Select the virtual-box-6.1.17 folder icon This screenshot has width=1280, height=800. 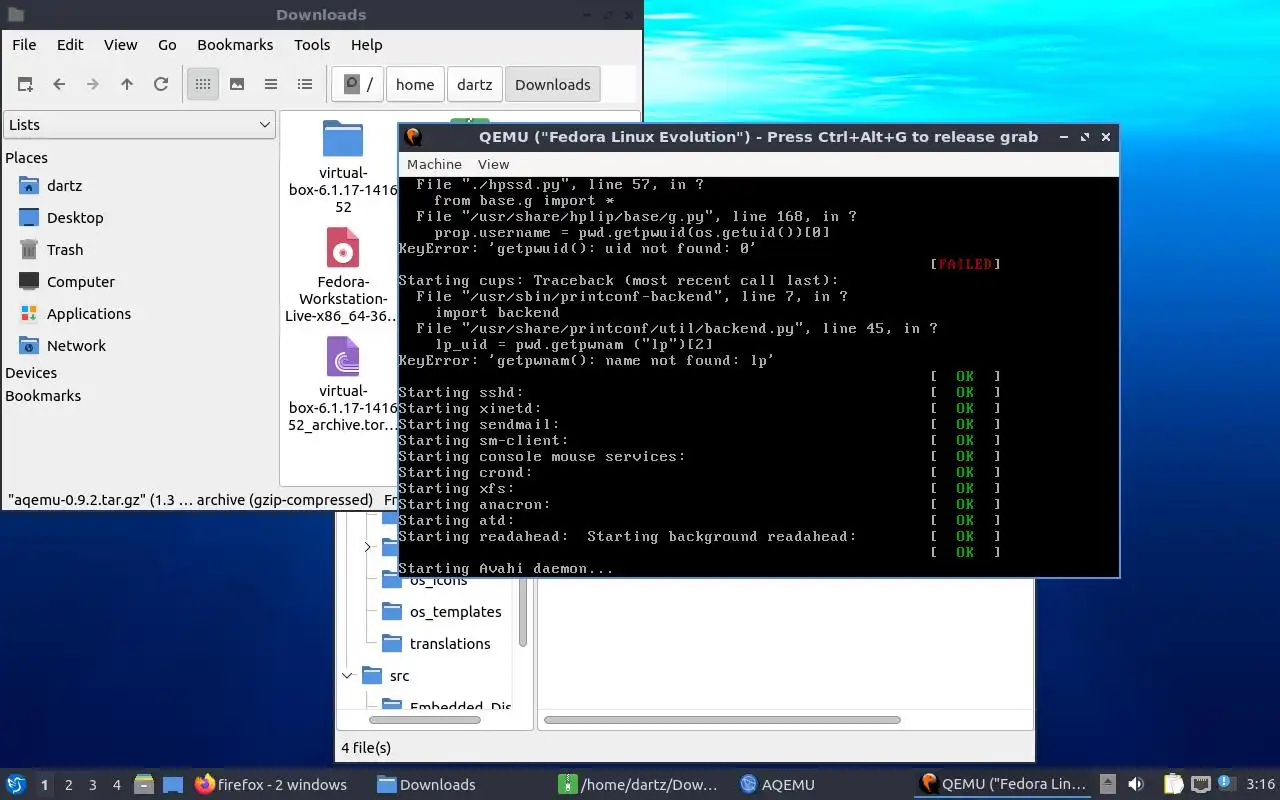coord(342,140)
